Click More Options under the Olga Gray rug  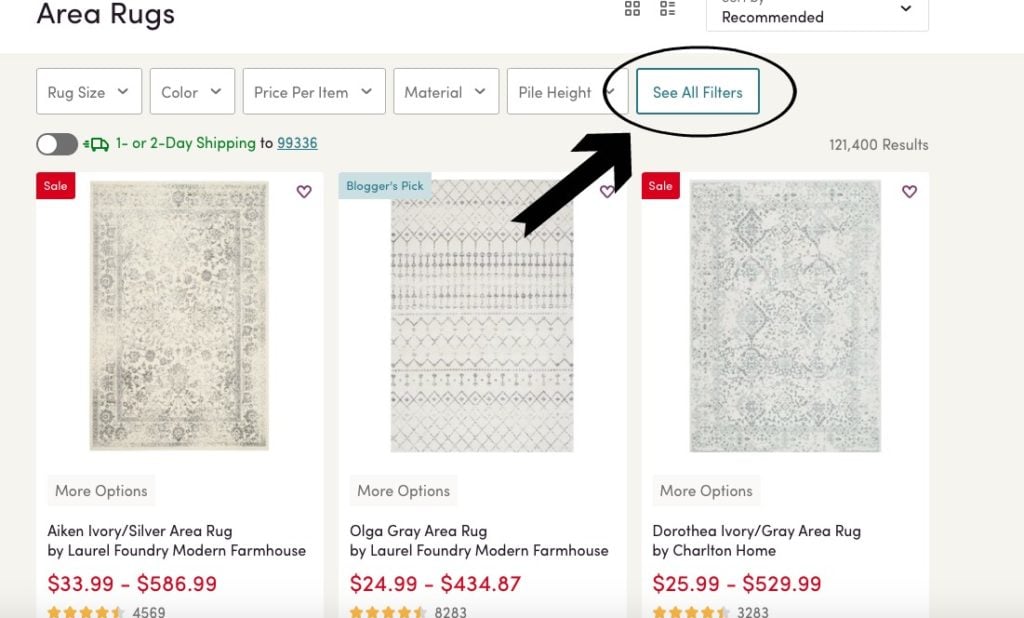pyautogui.click(x=404, y=491)
